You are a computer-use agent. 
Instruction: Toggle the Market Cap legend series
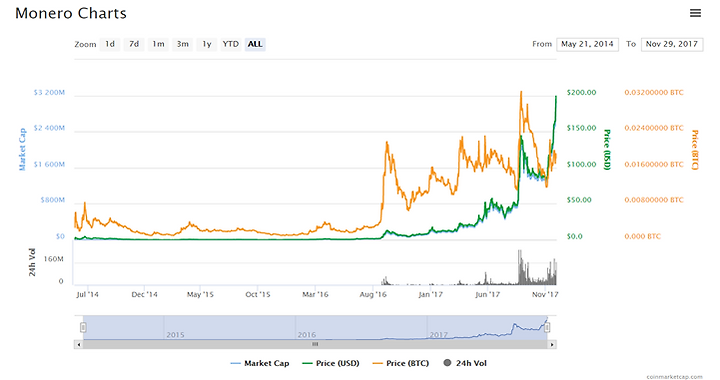(x=260, y=363)
